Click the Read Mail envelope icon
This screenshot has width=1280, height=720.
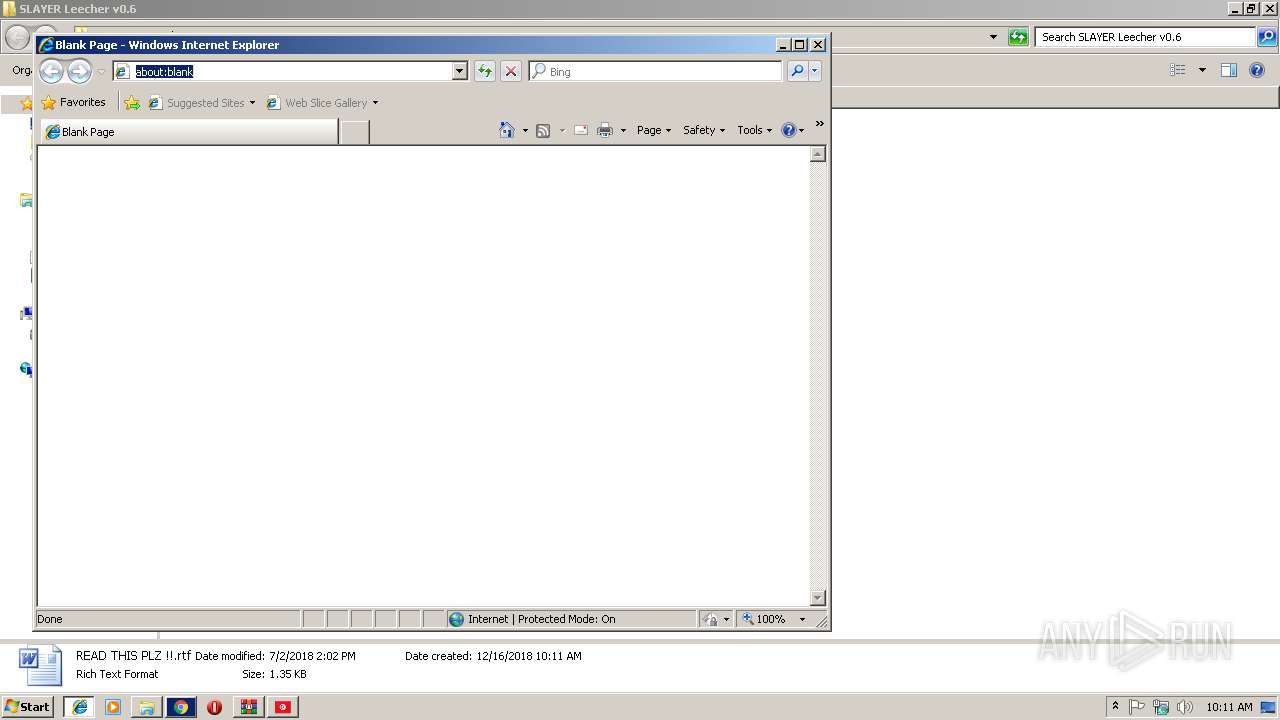(581, 130)
